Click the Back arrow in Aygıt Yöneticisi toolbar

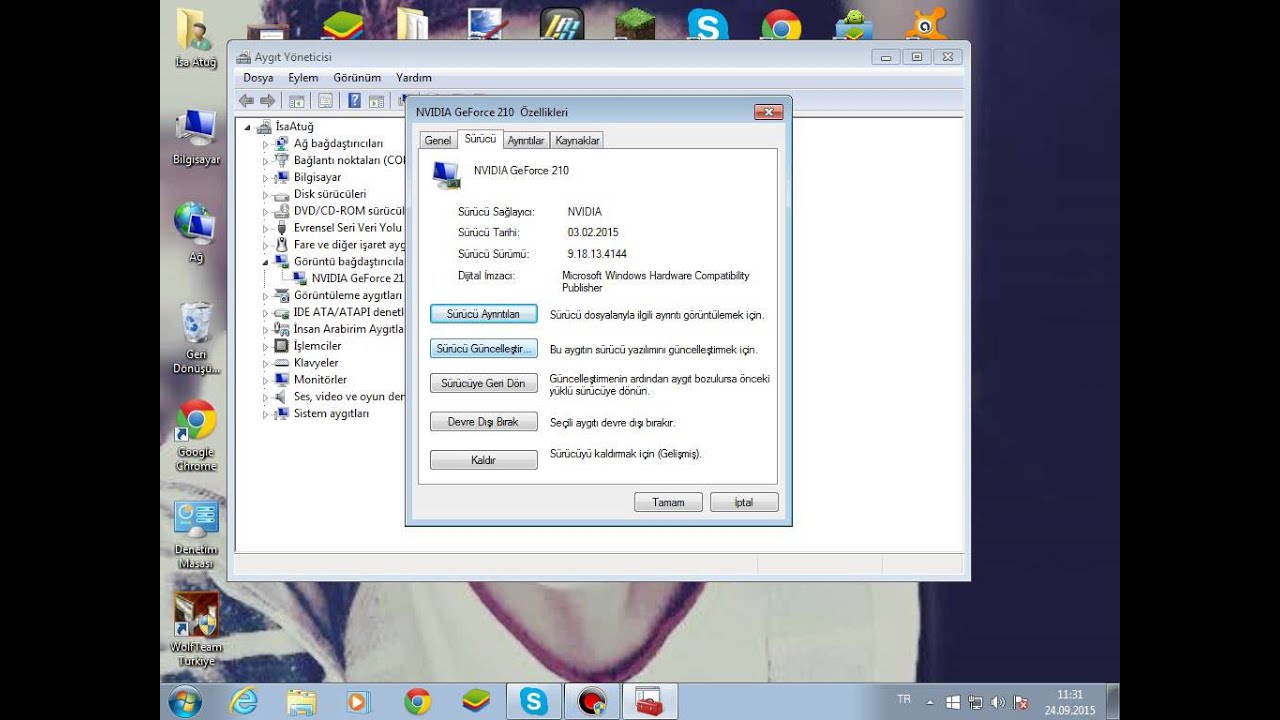pyautogui.click(x=247, y=101)
